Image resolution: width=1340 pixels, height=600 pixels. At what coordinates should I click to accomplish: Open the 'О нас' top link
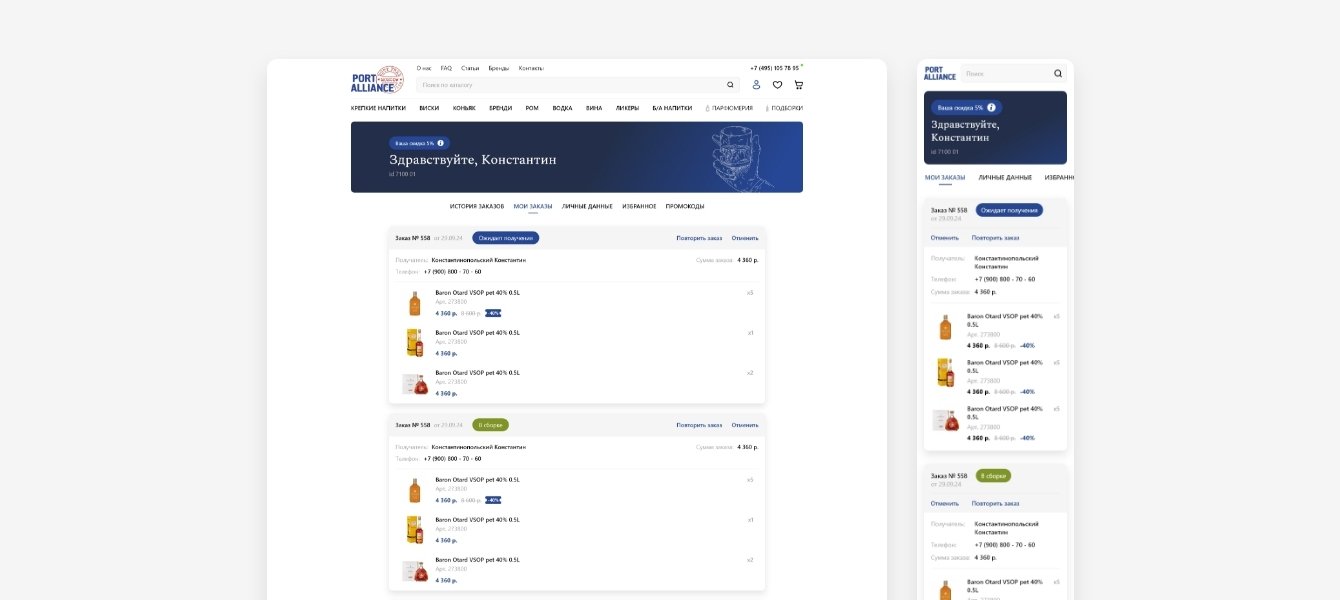(424, 68)
